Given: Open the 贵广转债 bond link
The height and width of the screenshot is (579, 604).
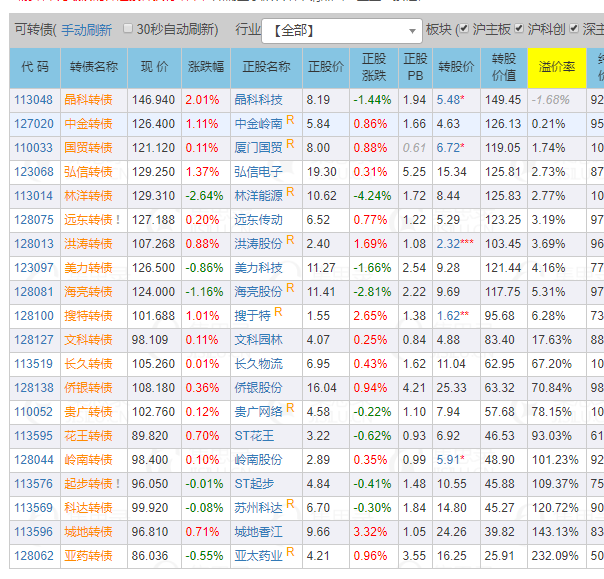Looking at the screenshot, I should [88, 412].
